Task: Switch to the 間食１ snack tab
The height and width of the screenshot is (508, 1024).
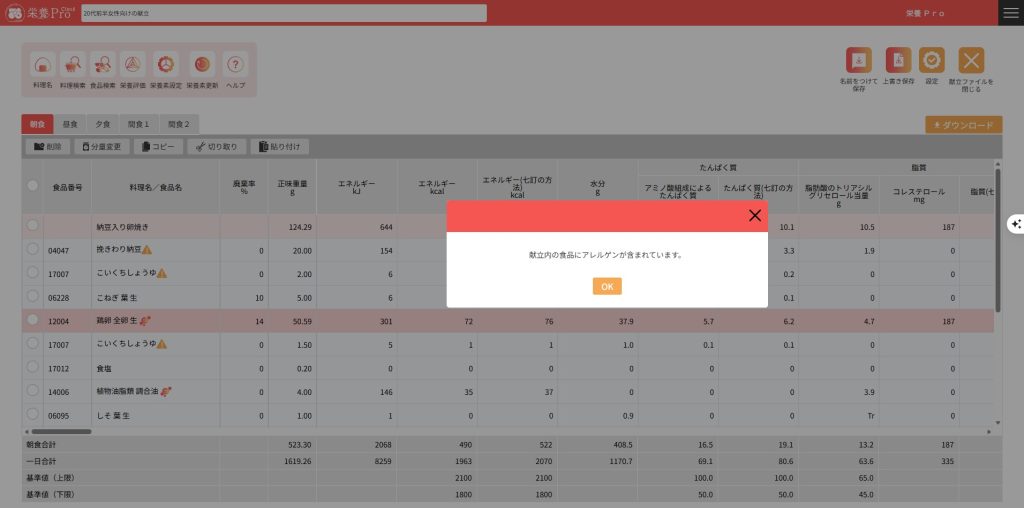Action: (139, 124)
